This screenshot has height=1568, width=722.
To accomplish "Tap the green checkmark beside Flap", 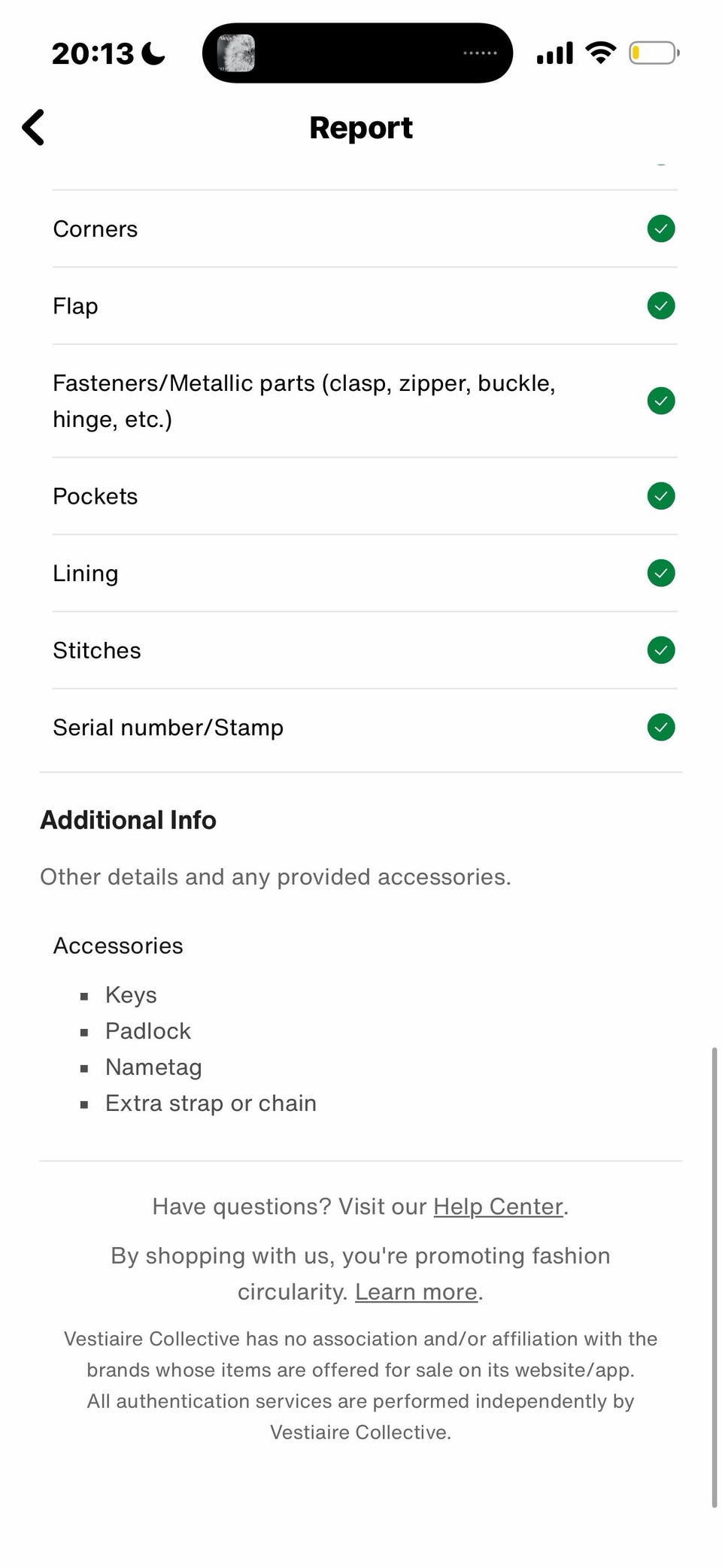I will [661, 306].
